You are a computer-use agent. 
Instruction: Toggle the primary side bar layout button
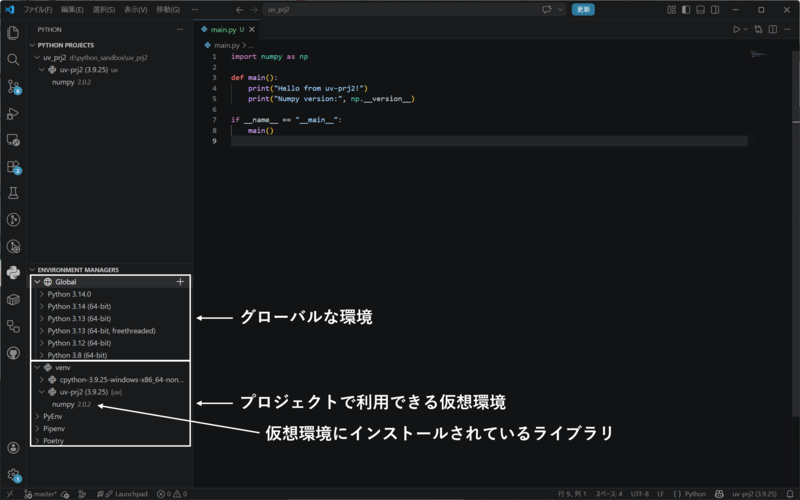point(686,10)
